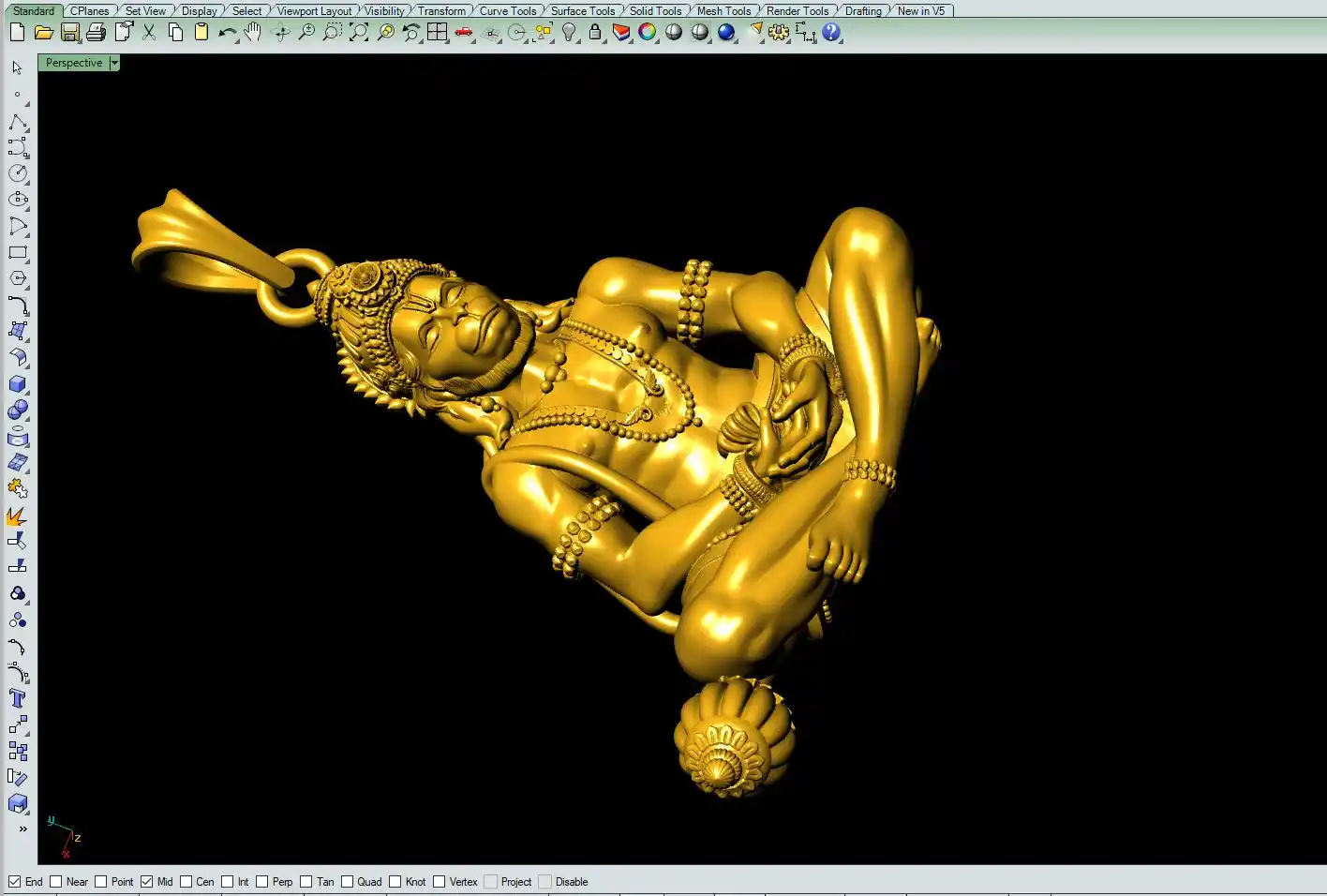Screen dimensions: 1327x896
Task: Open the Surface Tools tab
Action: point(582,11)
